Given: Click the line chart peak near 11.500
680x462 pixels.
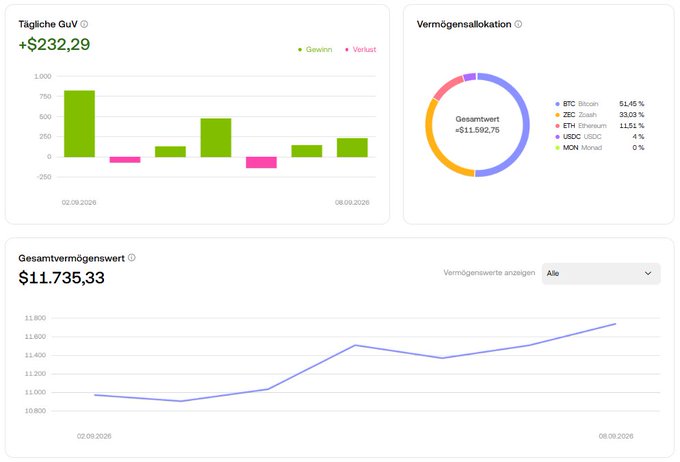Looking at the screenshot, I should pyautogui.click(x=355, y=345).
